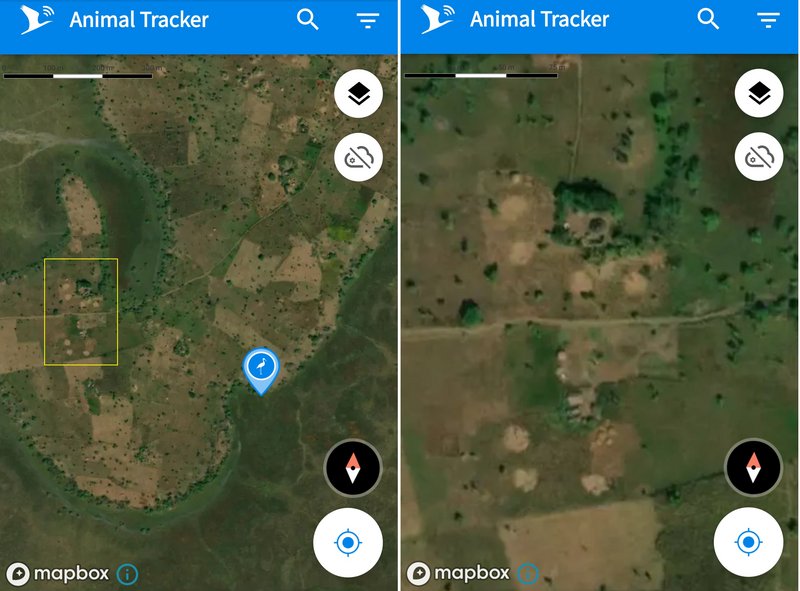
Task: Center on my location in left map
Action: [348, 543]
